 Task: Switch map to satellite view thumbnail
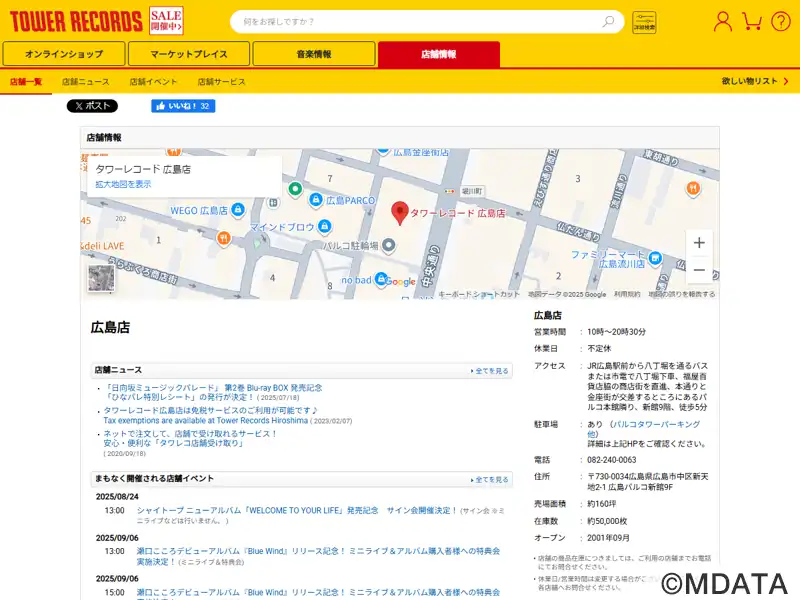(101, 278)
